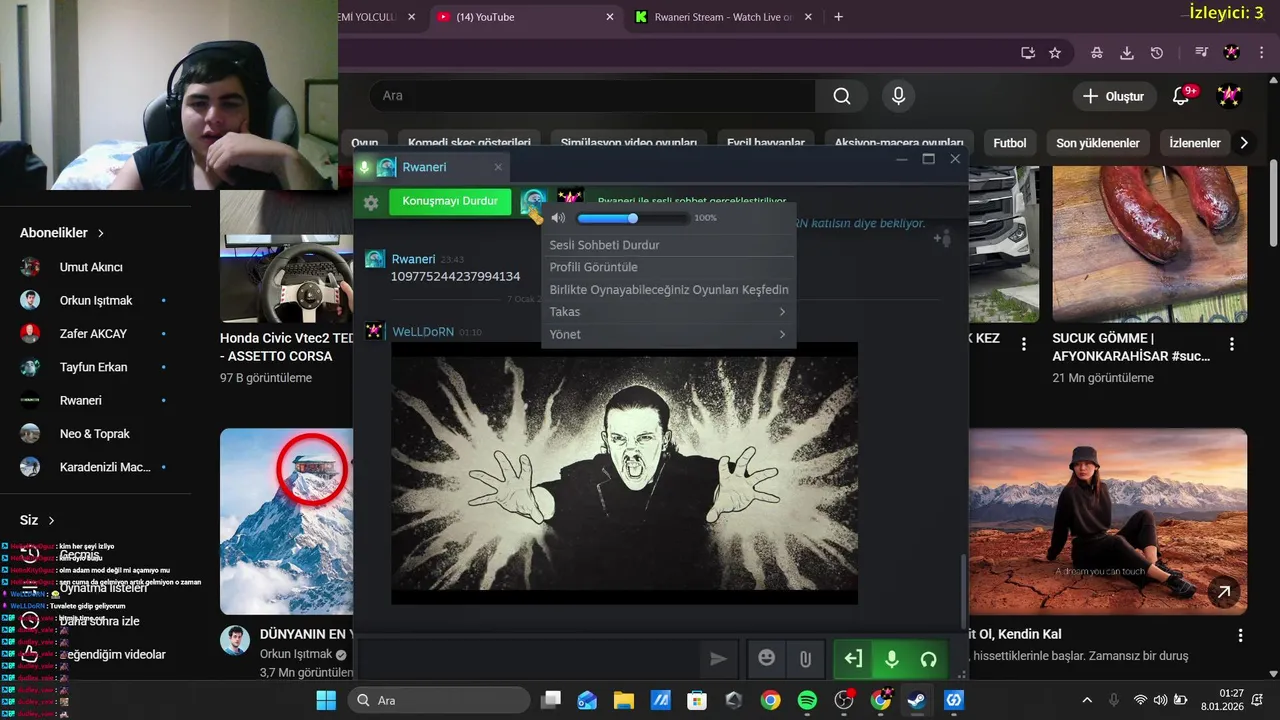Open invite friend icon in Steam chat
The width and height of the screenshot is (1280, 720).
942,238
